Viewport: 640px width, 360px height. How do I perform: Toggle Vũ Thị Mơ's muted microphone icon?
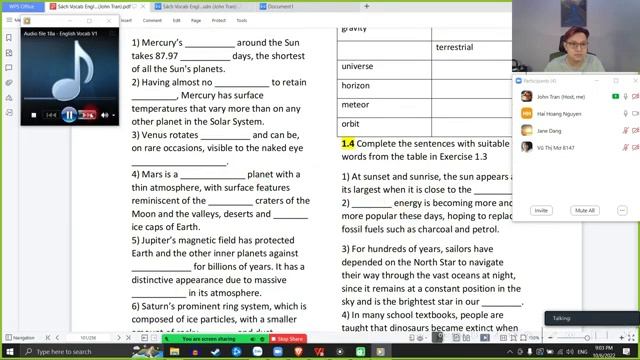pyautogui.click(x=625, y=147)
